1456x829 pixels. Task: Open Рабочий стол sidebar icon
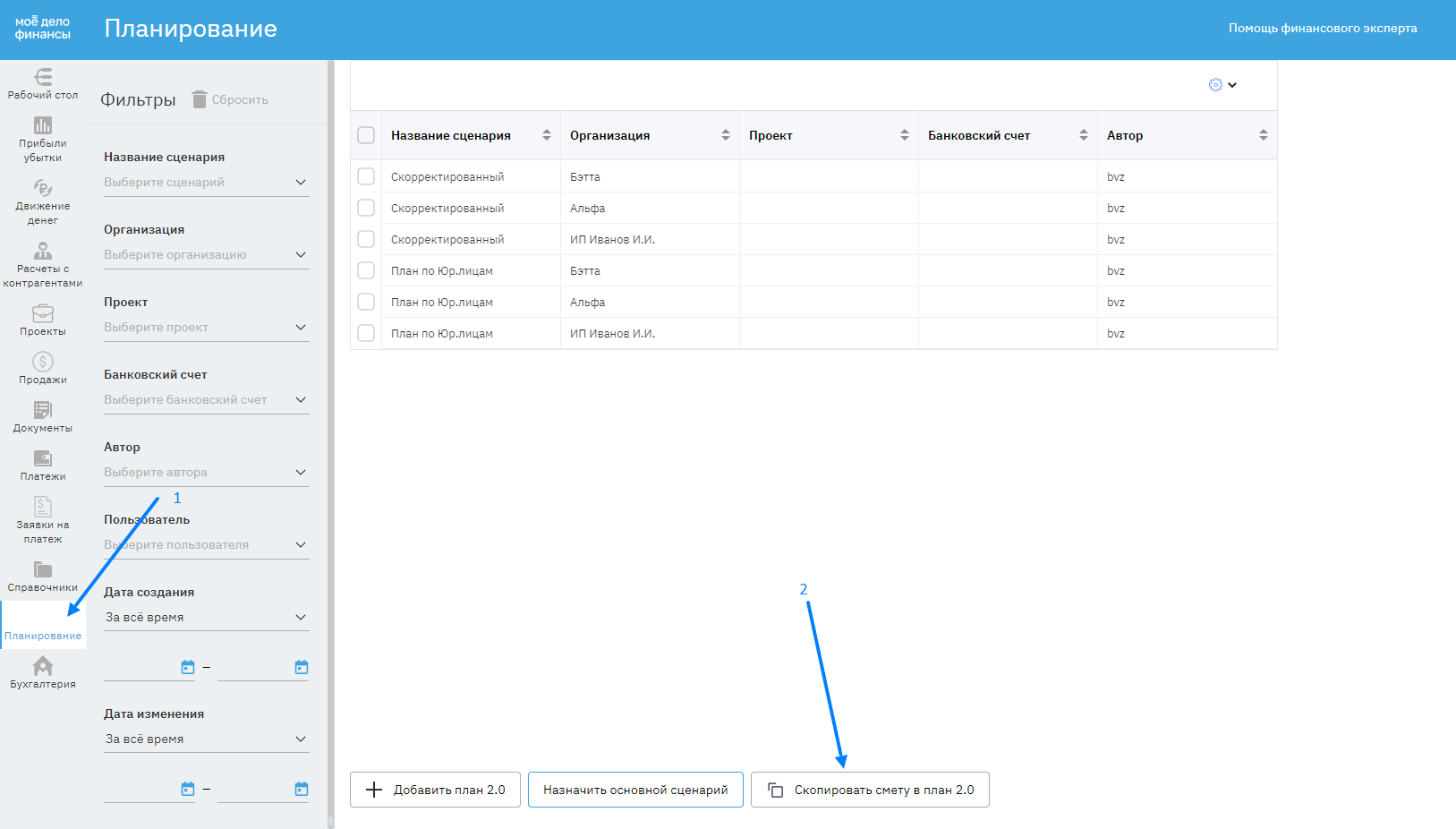43,78
